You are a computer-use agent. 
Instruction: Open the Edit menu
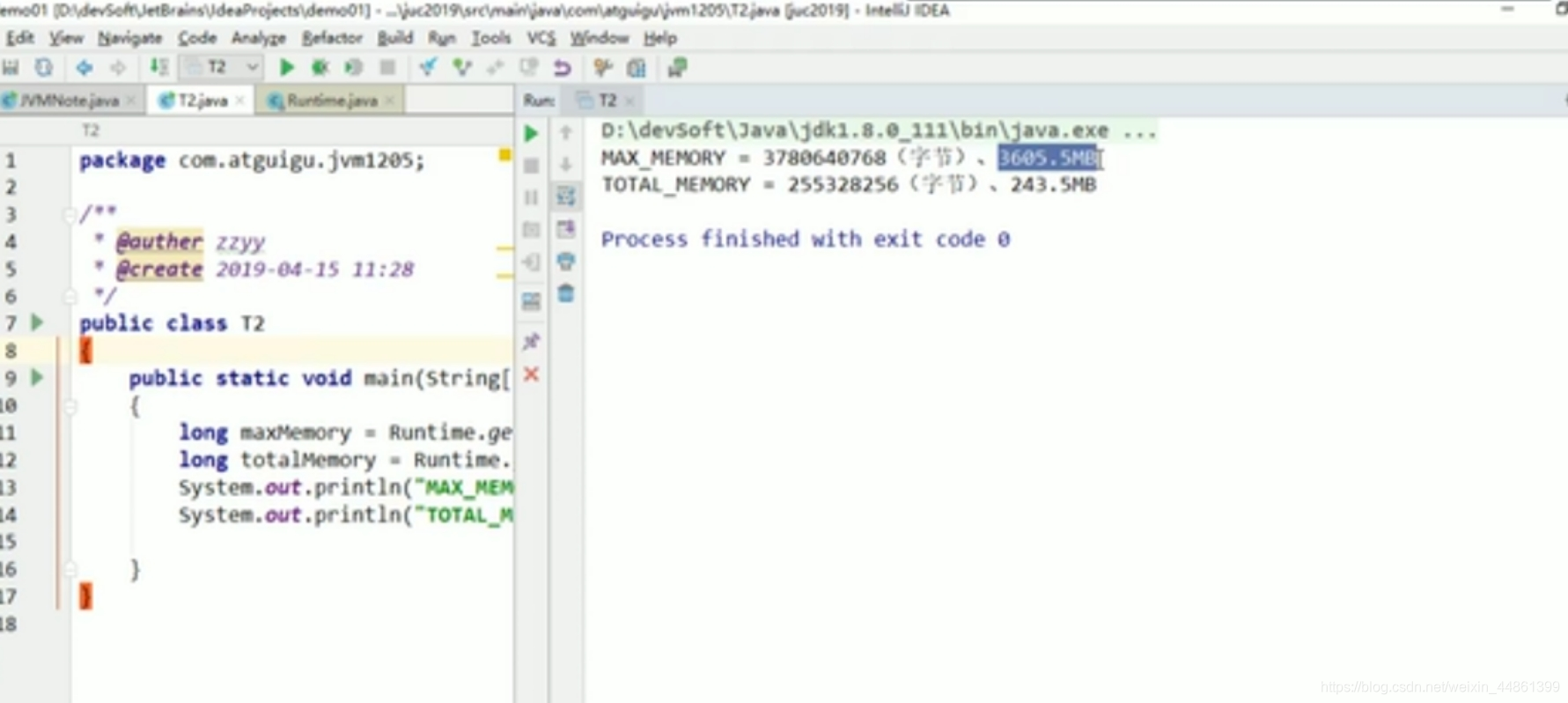[19, 38]
